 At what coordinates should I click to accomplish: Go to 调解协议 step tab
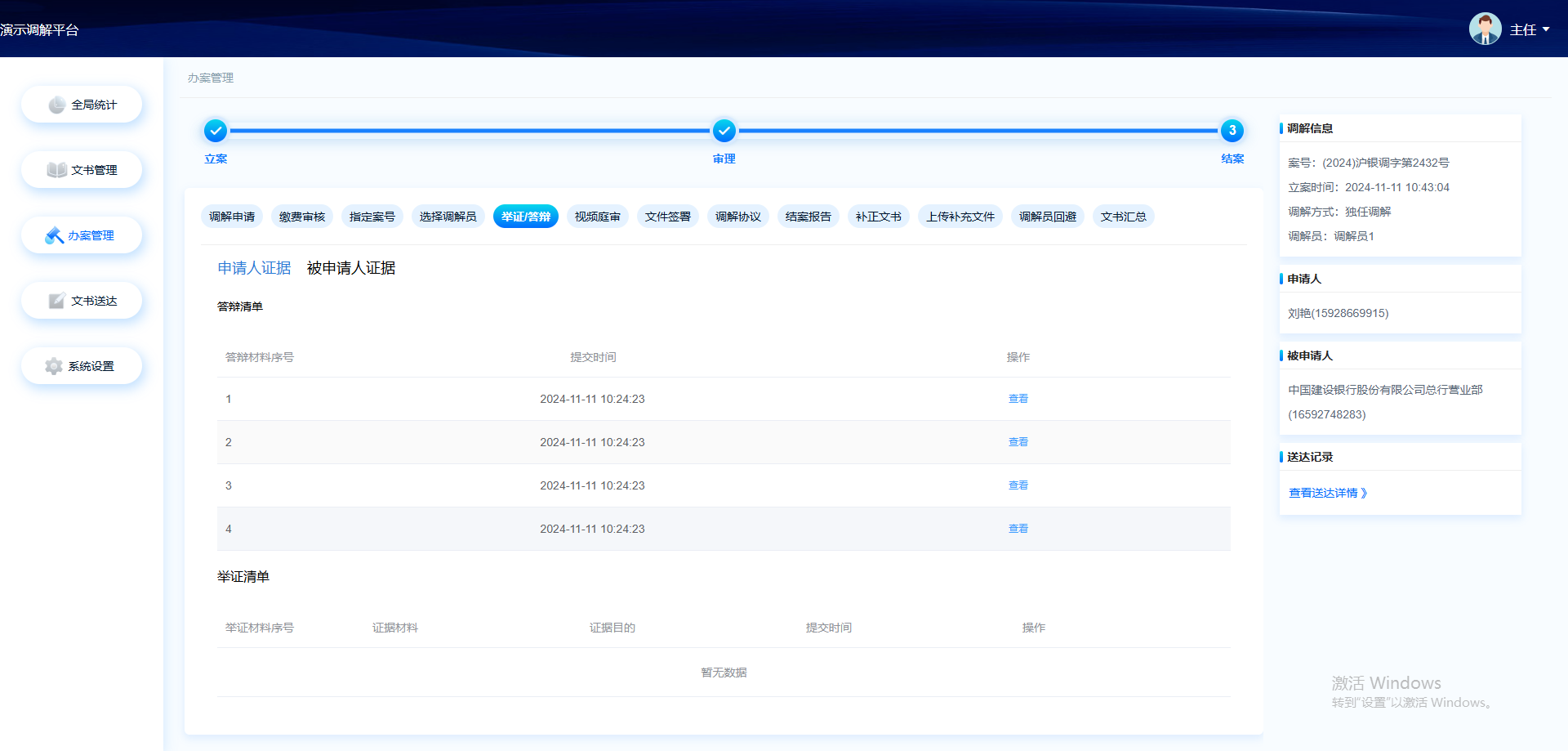click(x=737, y=217)
